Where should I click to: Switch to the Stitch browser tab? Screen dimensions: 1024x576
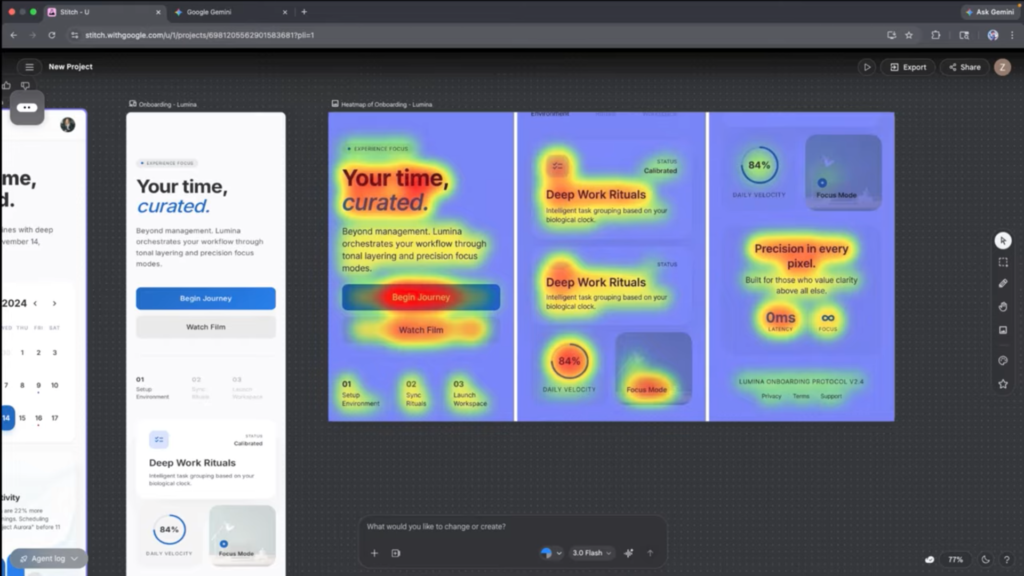click(103, 12)
